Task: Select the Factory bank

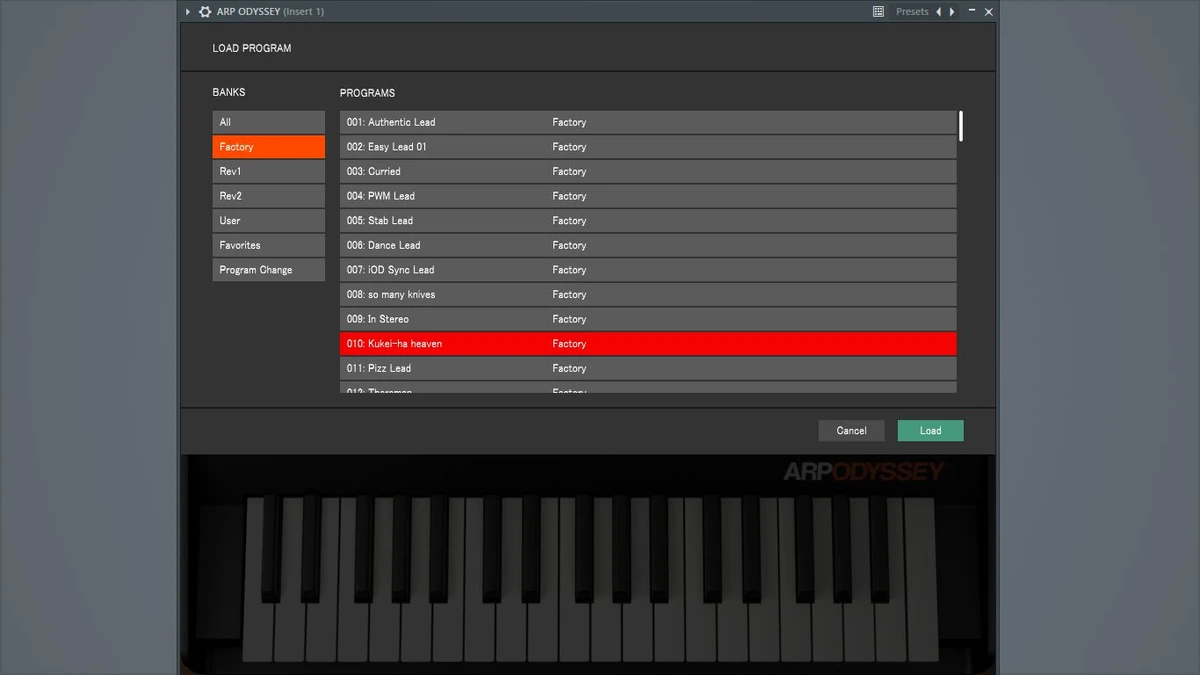Action: 269,147
